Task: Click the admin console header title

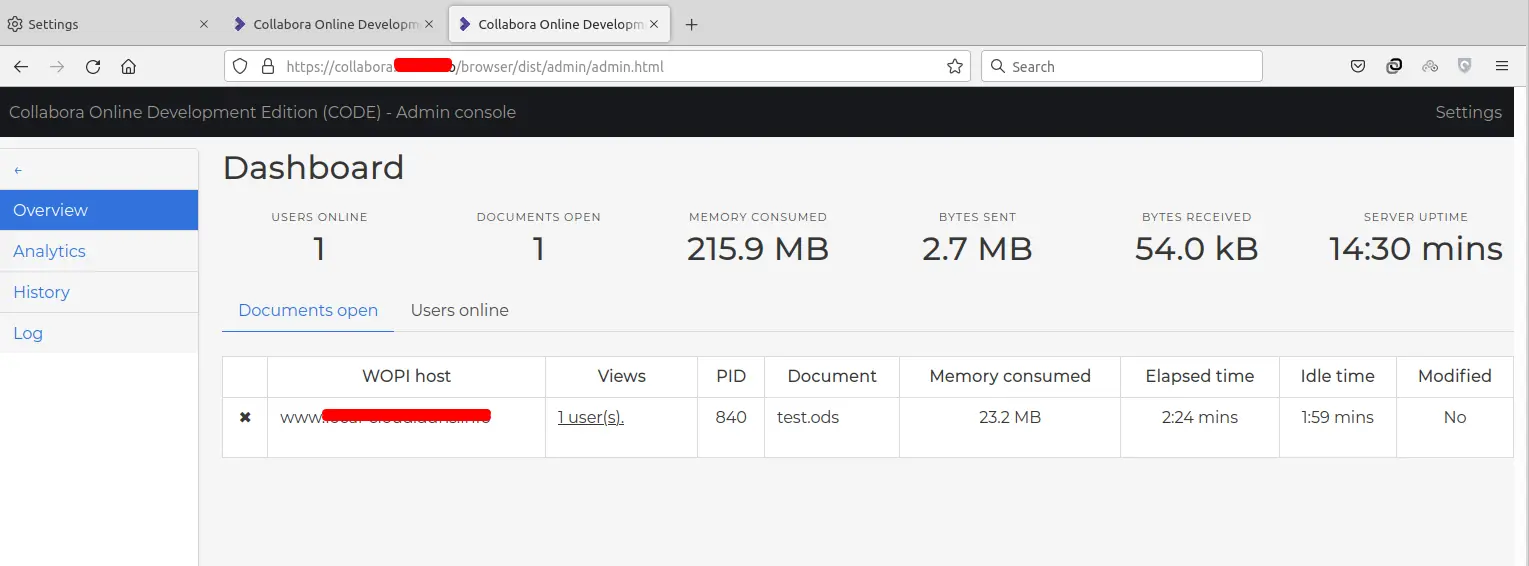Action: [x=263, y=112]
